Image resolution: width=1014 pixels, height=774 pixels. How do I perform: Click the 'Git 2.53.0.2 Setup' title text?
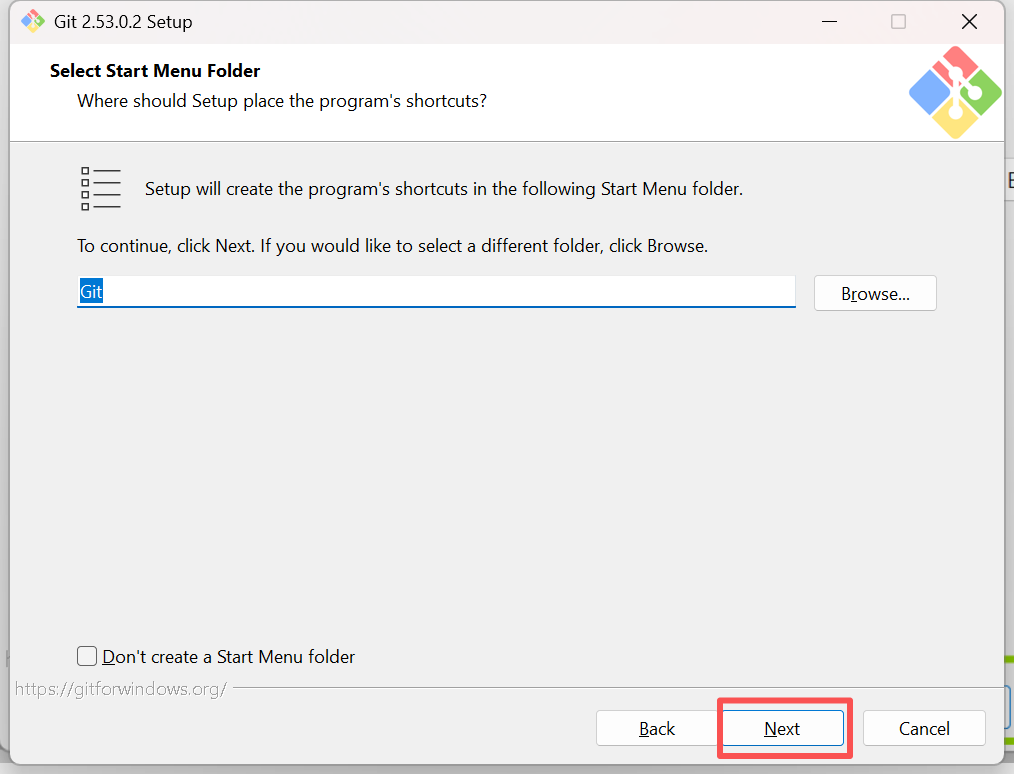pyautogui.click(x=123, y=22)
